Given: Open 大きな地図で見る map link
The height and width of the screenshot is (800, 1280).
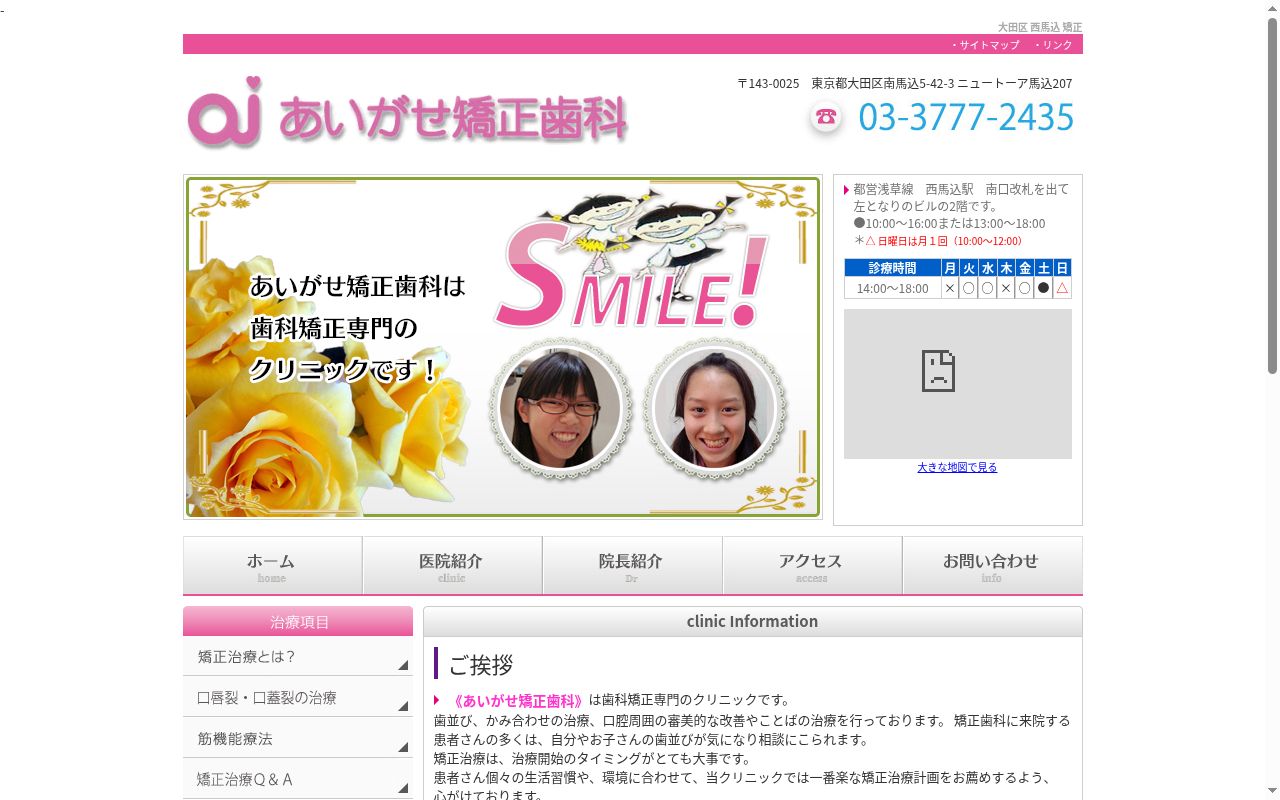Looking at the screenshot, I should click(957, 467).
